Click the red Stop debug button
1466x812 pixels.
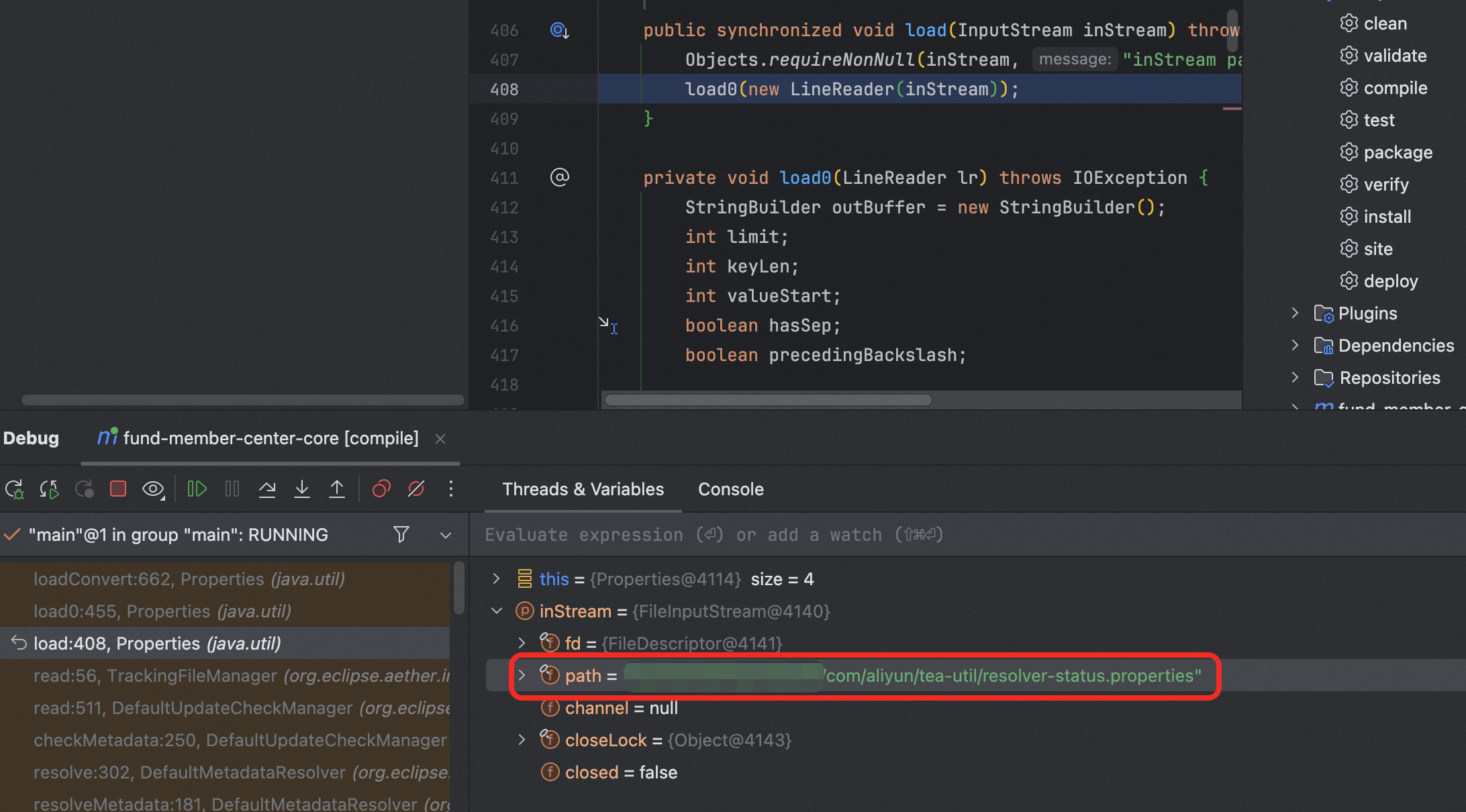(x=118, y=489)
